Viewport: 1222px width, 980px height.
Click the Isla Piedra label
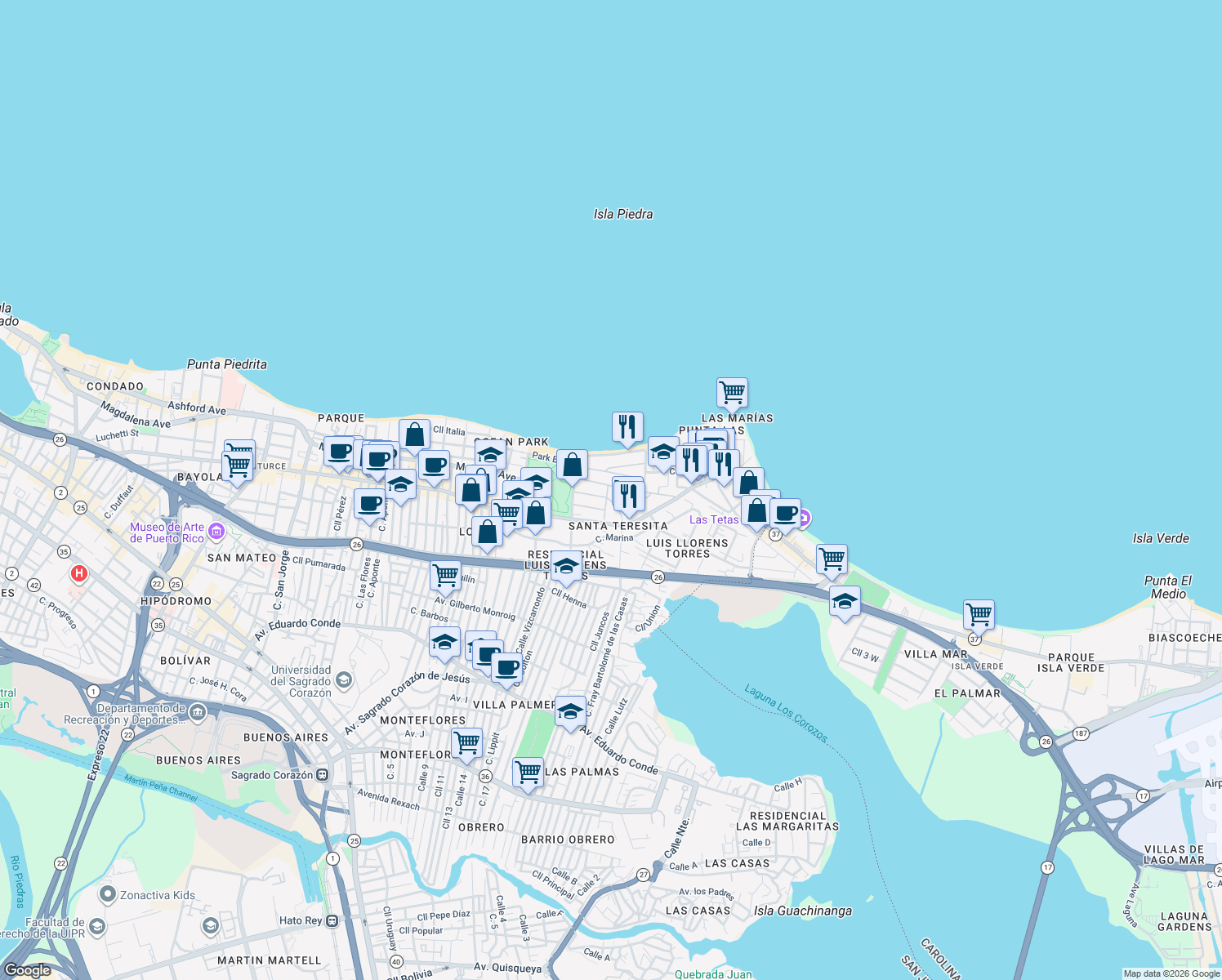(x=623, y=214)
